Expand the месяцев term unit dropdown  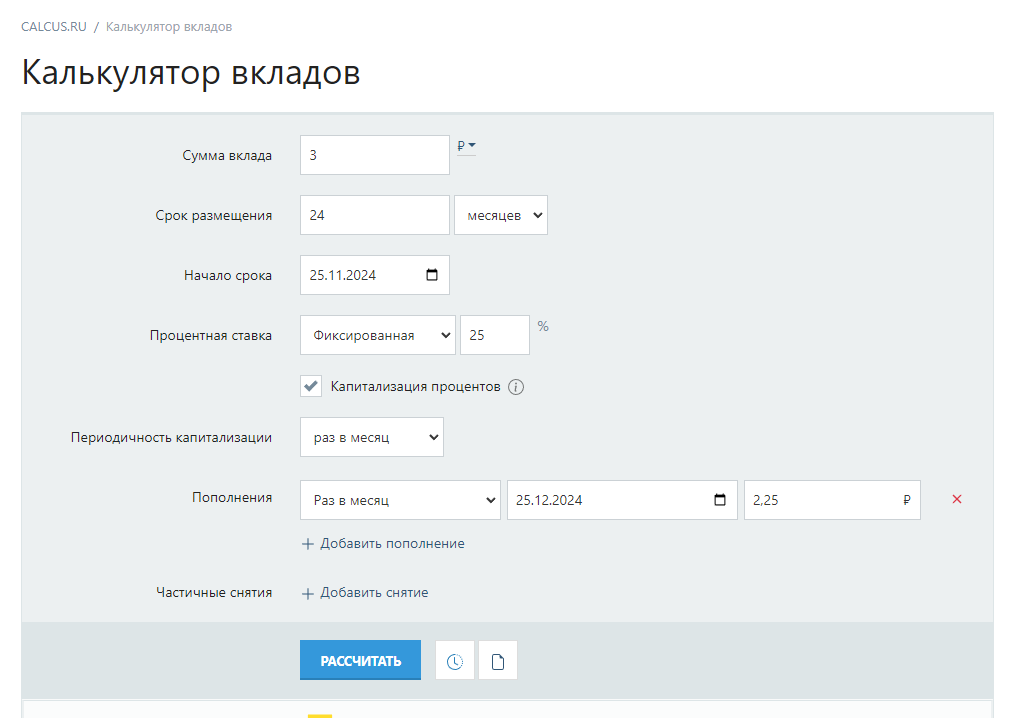point(500,215)
